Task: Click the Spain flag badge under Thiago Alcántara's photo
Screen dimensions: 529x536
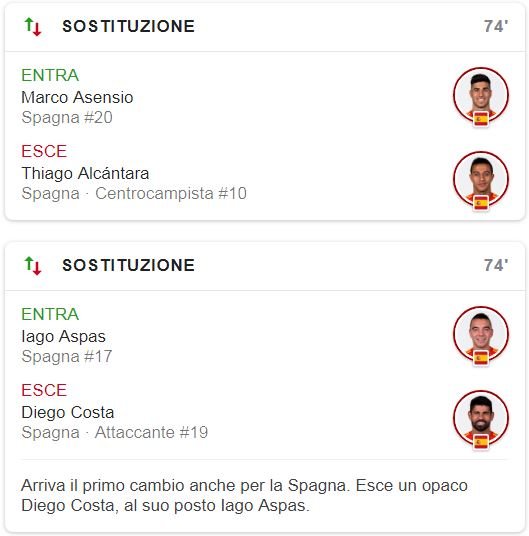Action: [481, 204]
